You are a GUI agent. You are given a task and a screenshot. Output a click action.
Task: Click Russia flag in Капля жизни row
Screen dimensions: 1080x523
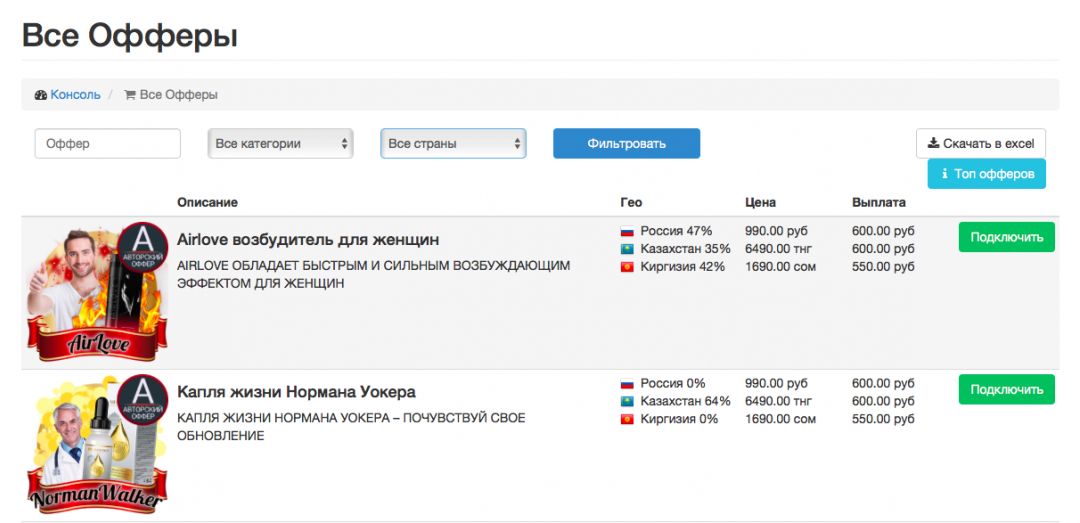627,384
